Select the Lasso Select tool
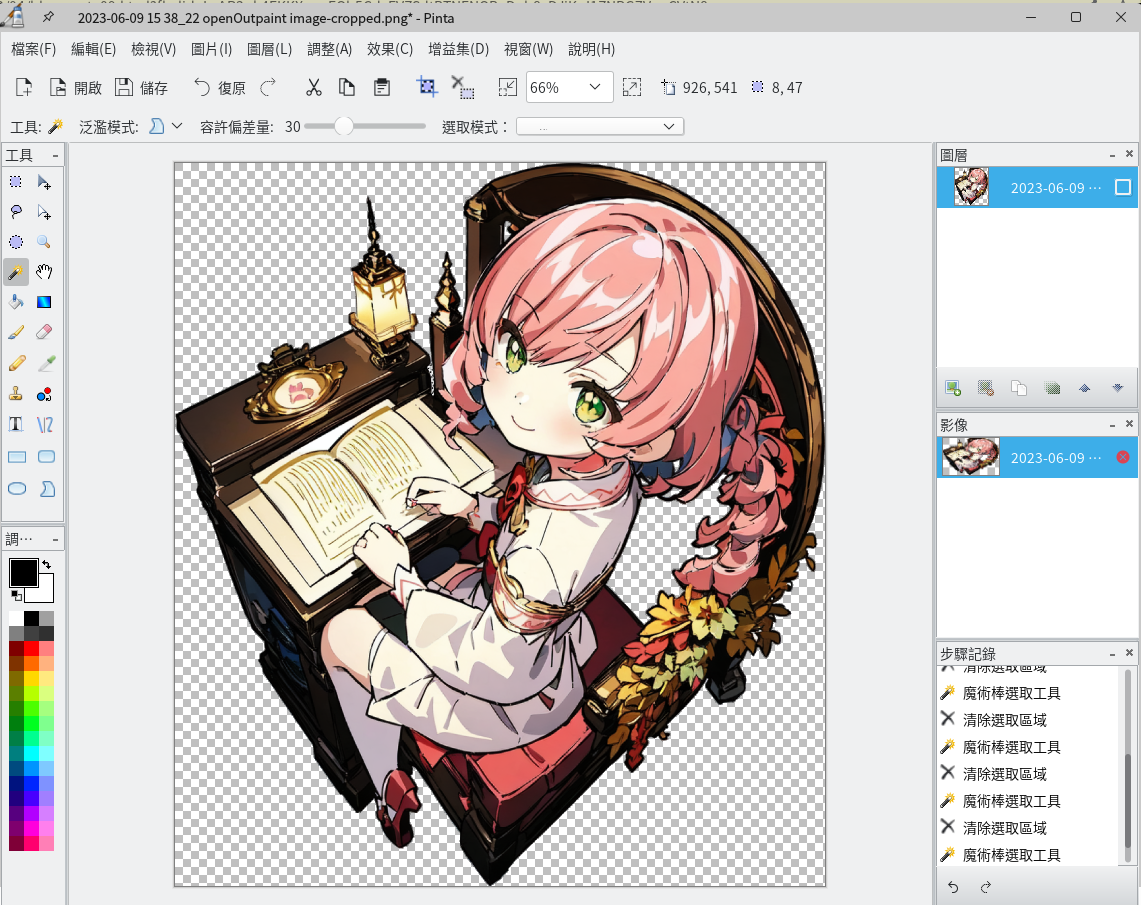Image resolution: width=1141 pixels, height=905 pixels. pos(16,212)
